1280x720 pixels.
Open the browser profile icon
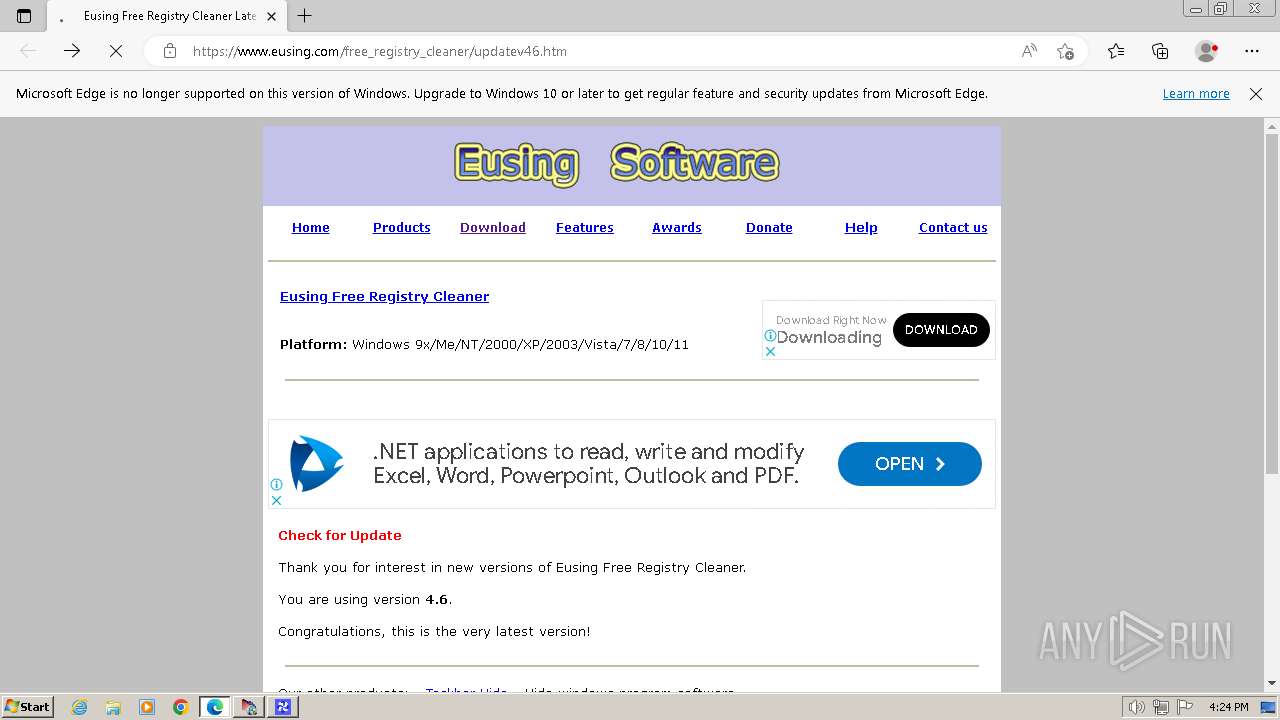coord(1206,51)
